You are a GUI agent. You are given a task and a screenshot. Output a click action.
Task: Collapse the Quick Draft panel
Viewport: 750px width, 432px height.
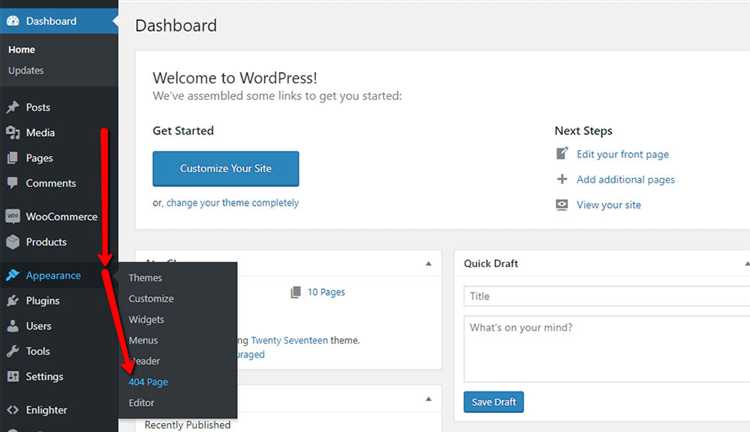click(745, 264)
